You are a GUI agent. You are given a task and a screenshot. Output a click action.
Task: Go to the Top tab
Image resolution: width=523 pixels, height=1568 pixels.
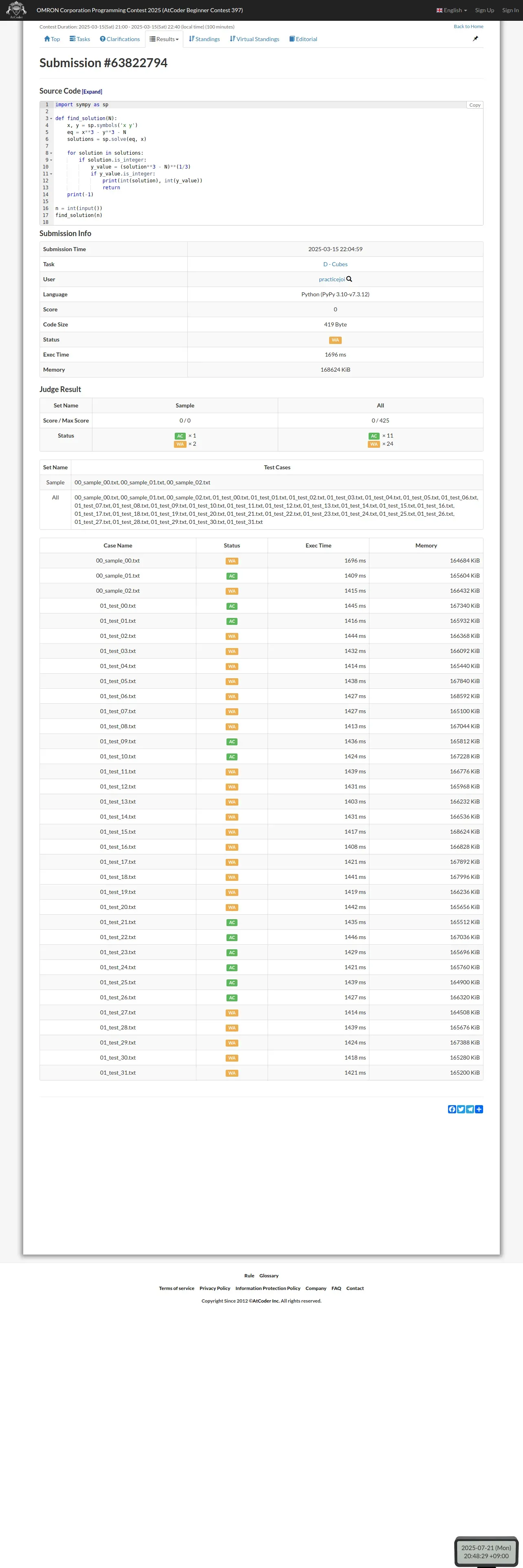click(52, 39)
